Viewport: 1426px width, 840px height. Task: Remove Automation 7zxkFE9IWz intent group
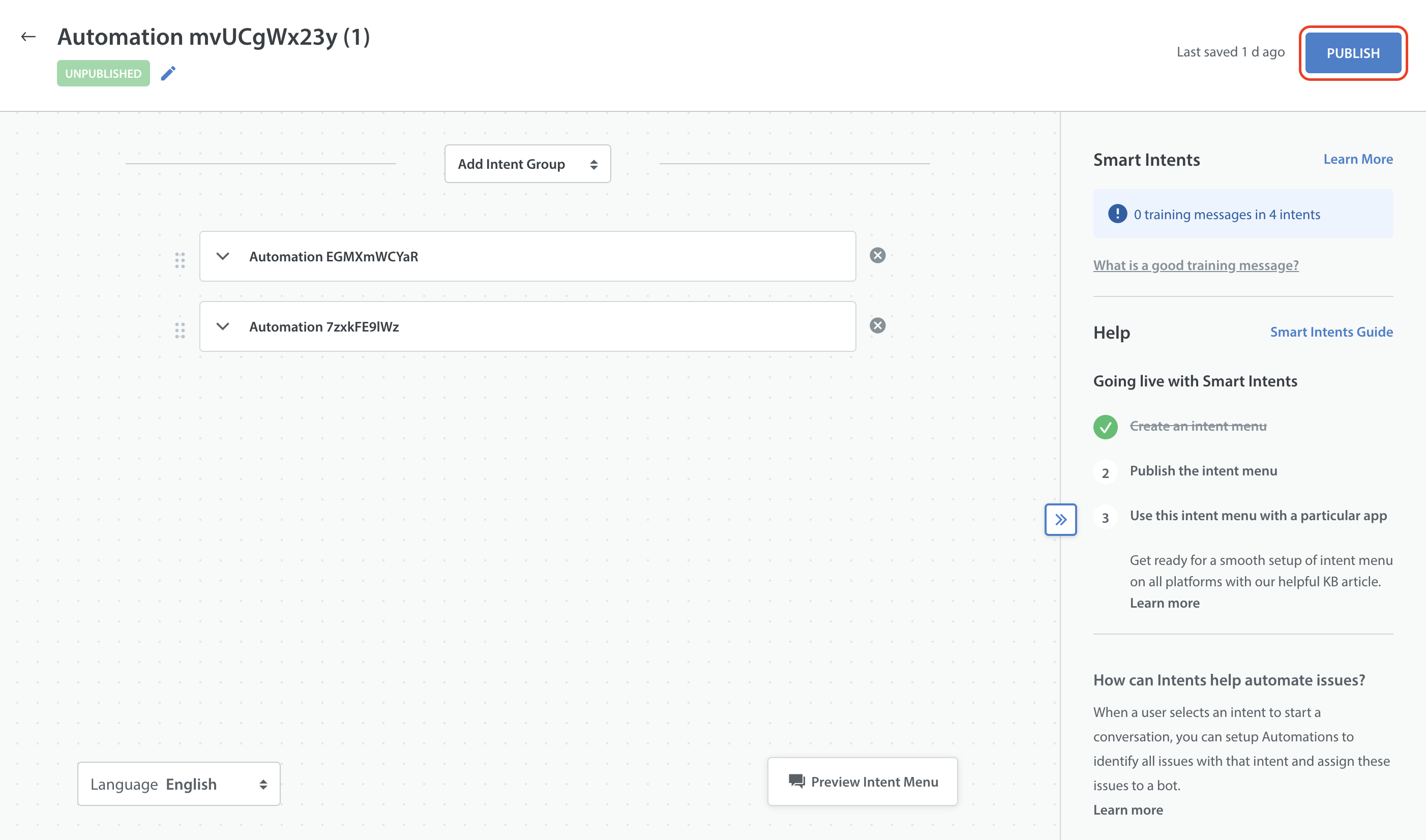pyautogui.click(x=877, y=326)
